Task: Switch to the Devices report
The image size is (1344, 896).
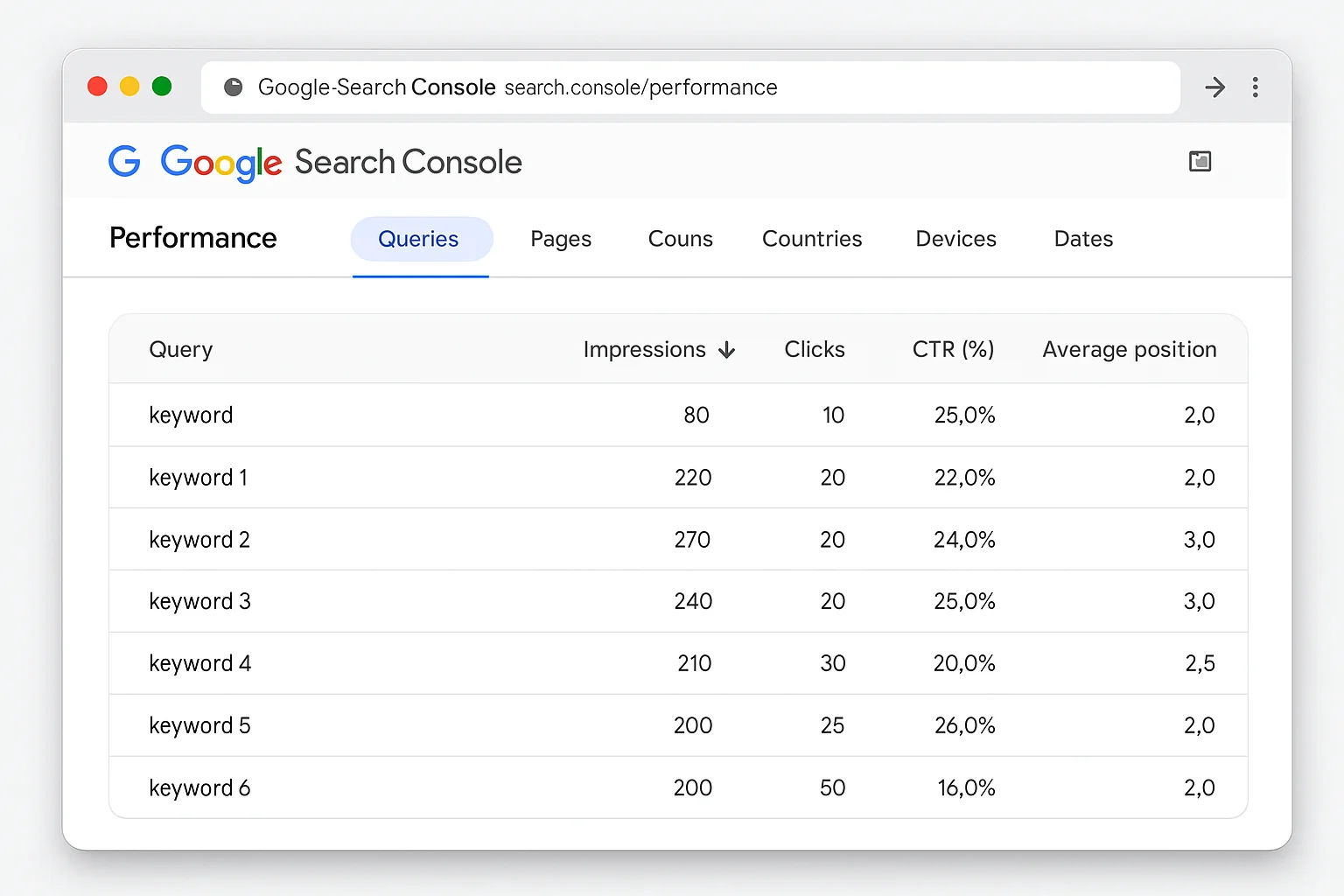Action: click(955, 238)
